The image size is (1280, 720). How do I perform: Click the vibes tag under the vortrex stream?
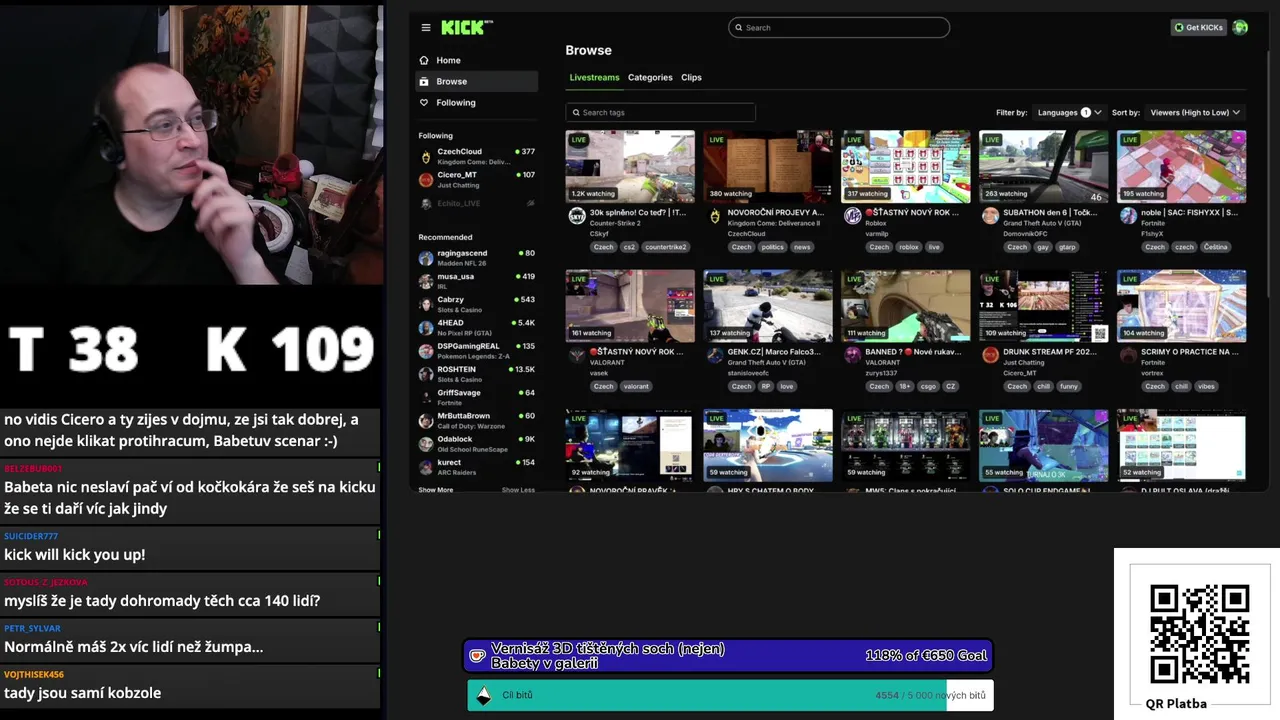point(1206,386)
